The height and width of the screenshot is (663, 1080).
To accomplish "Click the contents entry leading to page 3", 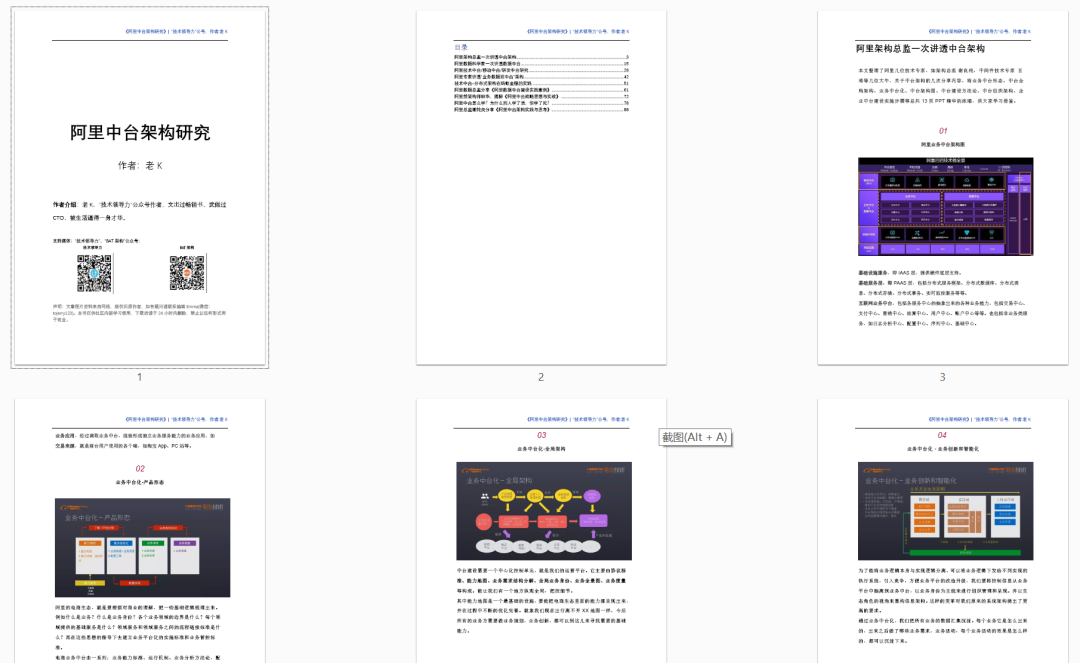I will click(541, 57).
